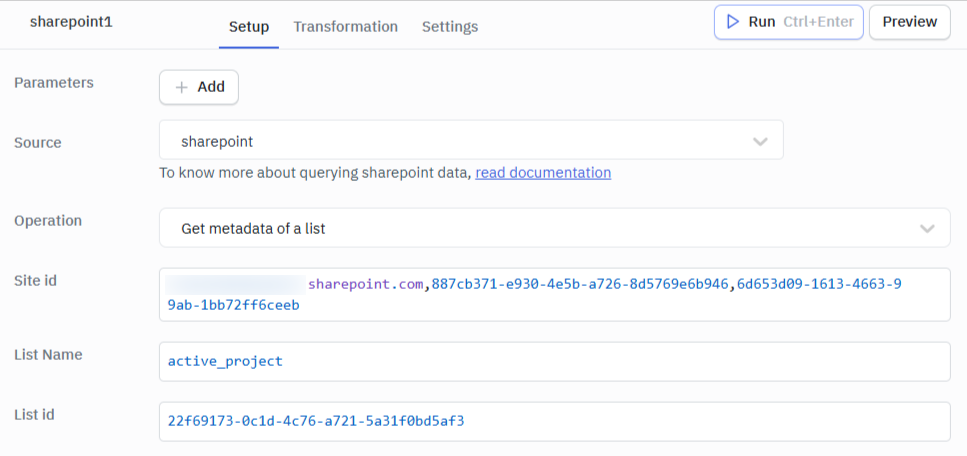
Task: Click the Run play icon
Action: tap(733, 22)
